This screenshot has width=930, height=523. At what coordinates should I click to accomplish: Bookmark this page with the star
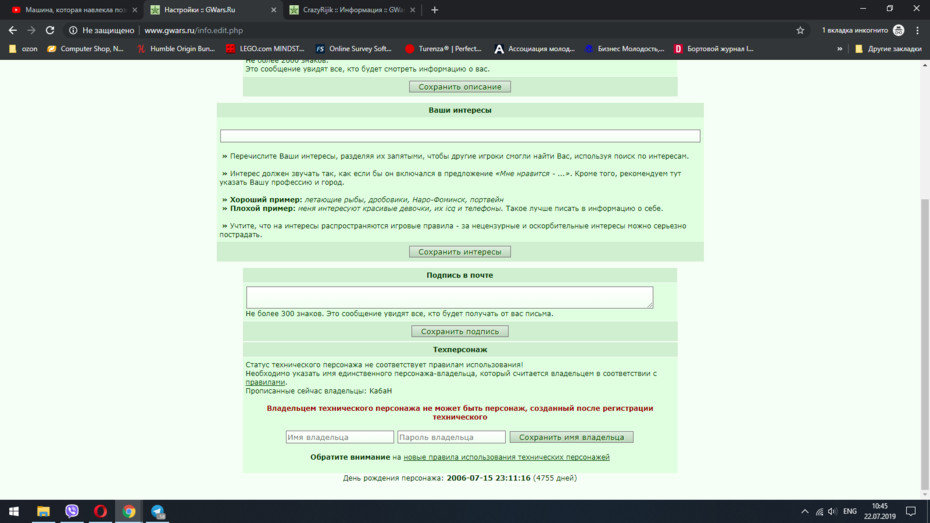click(x=800, y=30)
